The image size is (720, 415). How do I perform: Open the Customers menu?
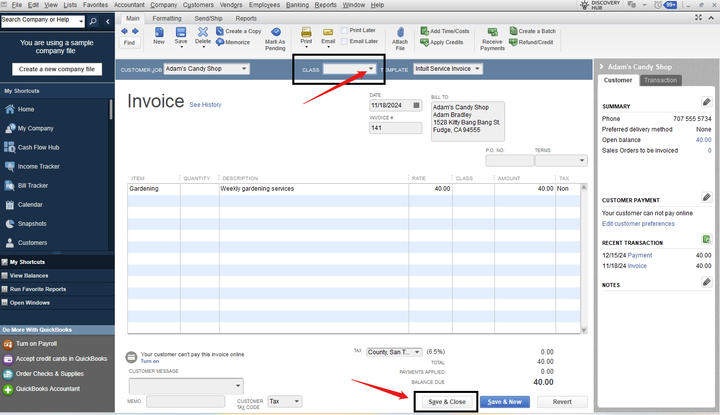click(198, 5)
